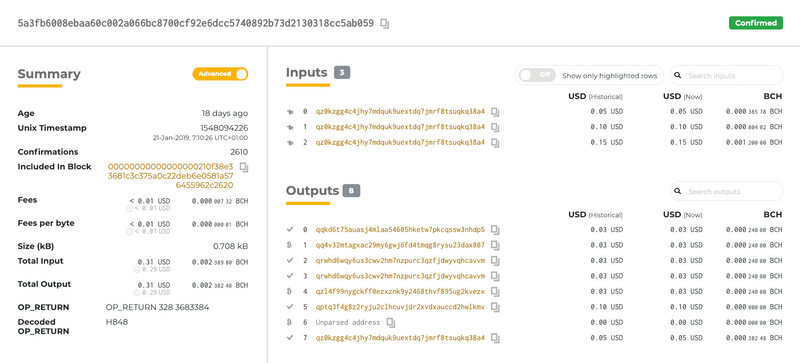Click the green Confirmed badge

coord(756,23)
